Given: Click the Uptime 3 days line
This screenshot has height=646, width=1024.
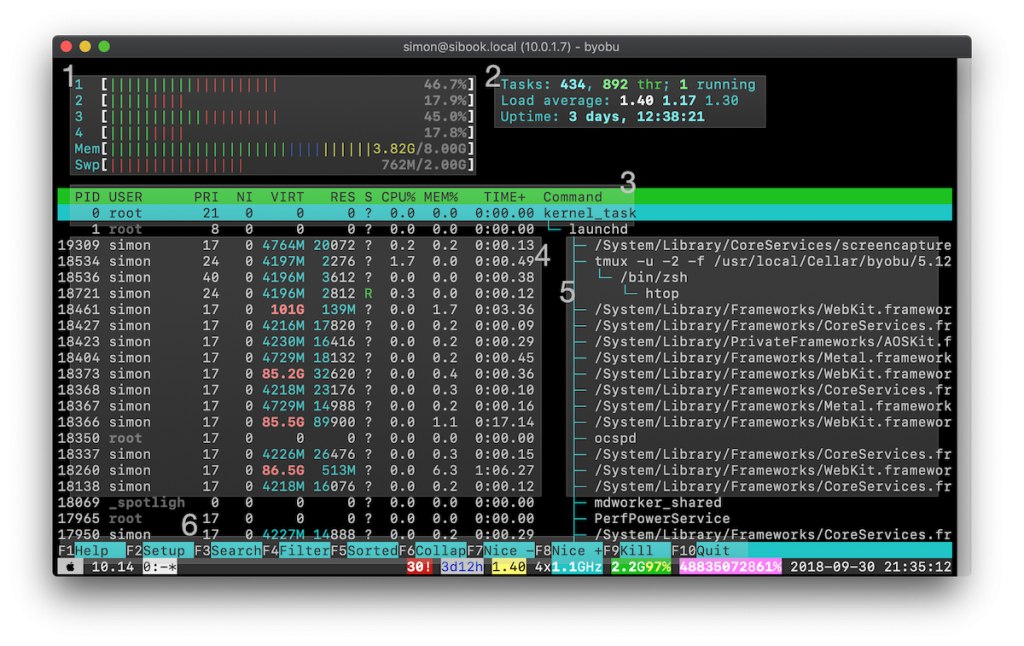Looking at the screenshot, I should [x=602, y=117].
